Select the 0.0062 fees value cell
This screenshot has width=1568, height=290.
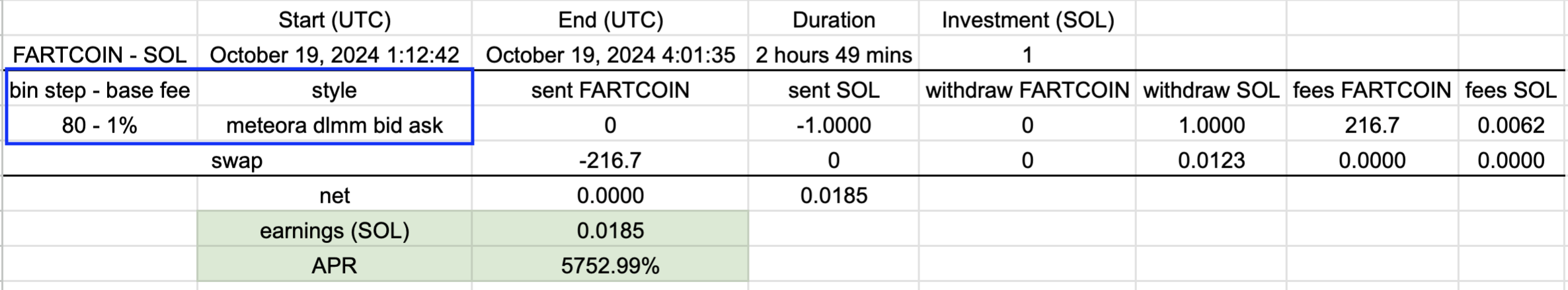click(x=1510, y=125)
